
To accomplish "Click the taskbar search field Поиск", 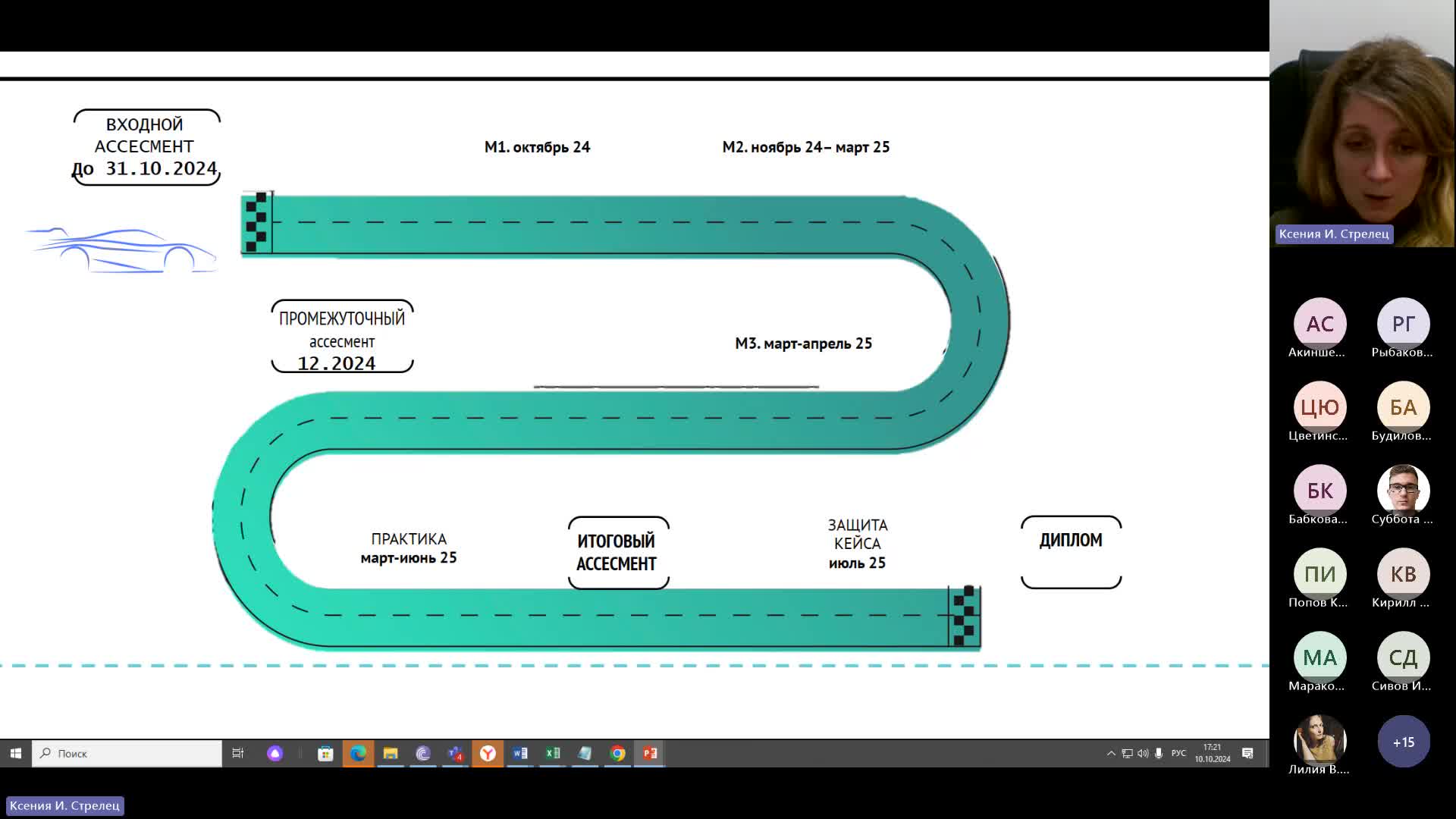I will click(127, 753).
